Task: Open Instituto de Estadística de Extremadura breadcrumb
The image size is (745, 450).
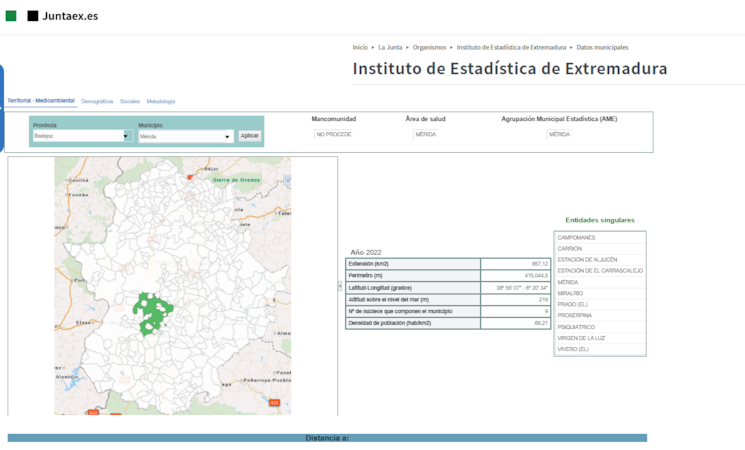Action: [512, 47]
